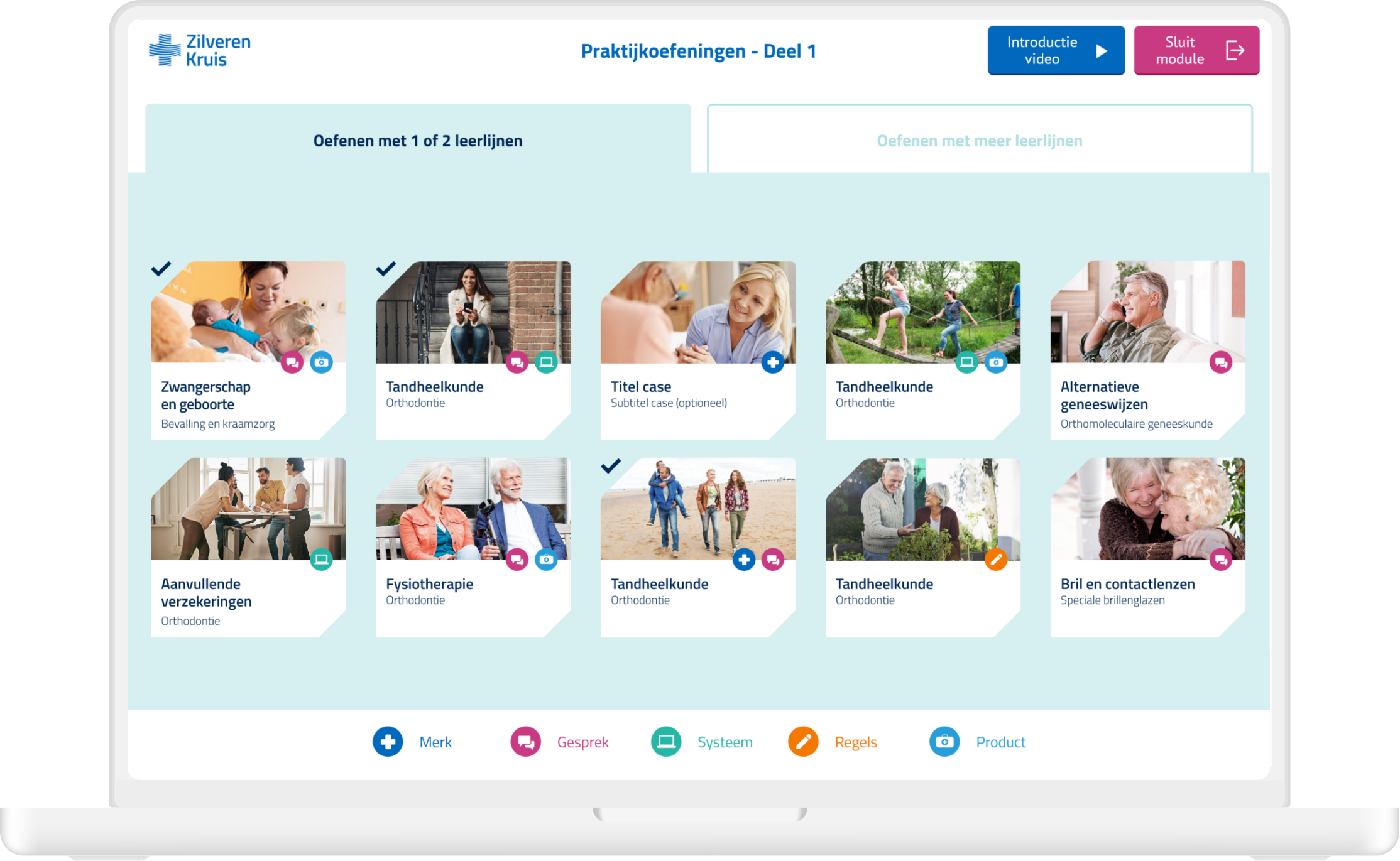Viewport: 1400px width, 861px height.
Task: Click the Regels pencil icon in legend
Action: point(803,742)
